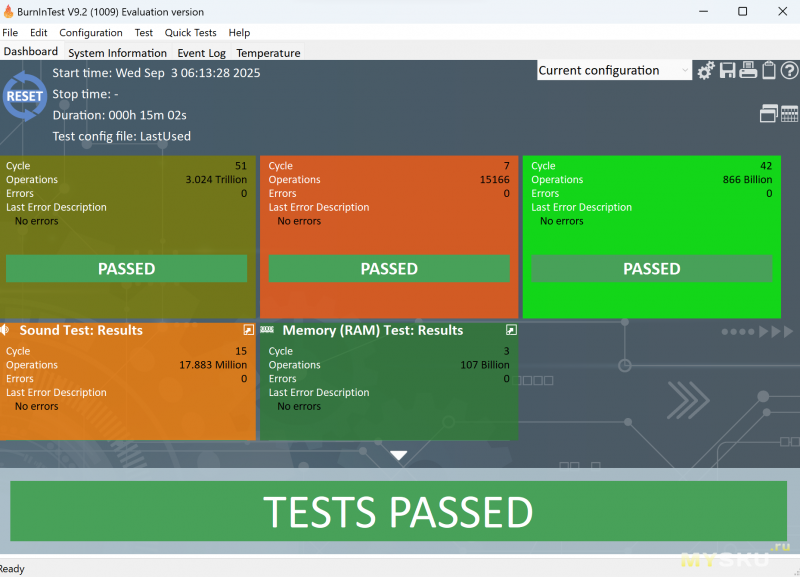The height and width of the screenshot is (577, 800).
Task: Click No errors text in Memory Test panel
Action: pos(299,406)
